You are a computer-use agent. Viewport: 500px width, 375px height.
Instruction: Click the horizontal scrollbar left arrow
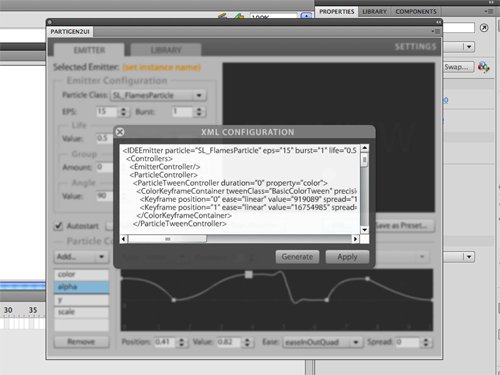click(124, 239)
